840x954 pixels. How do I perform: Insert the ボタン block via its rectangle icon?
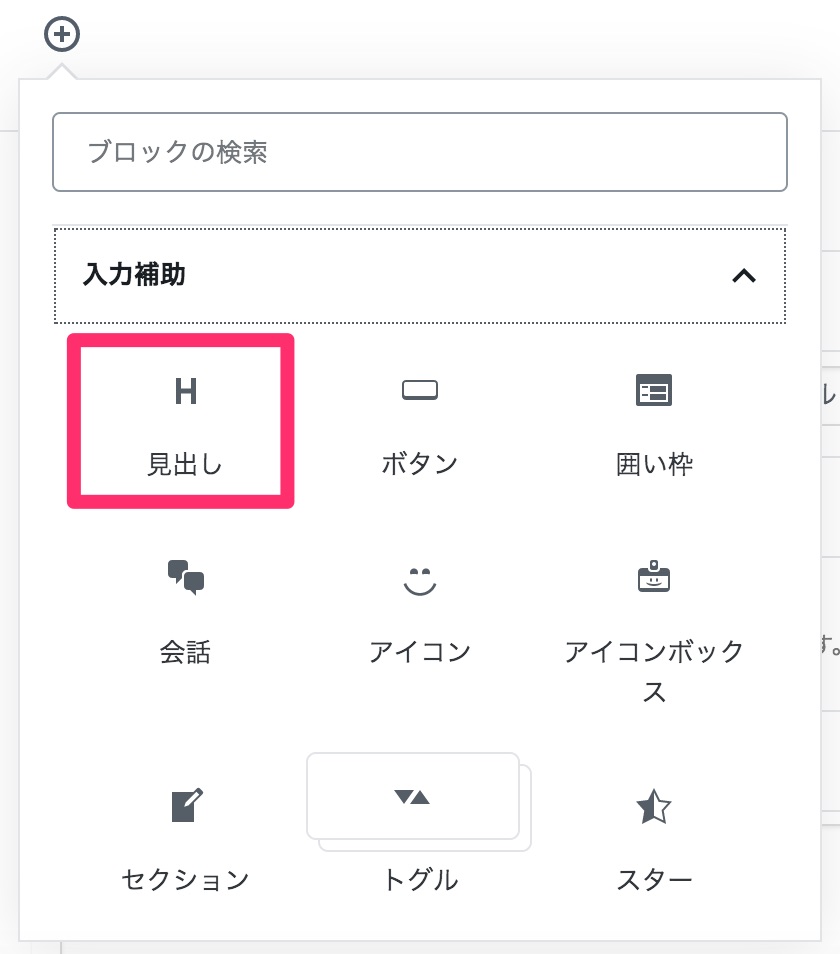click(419, 391)
